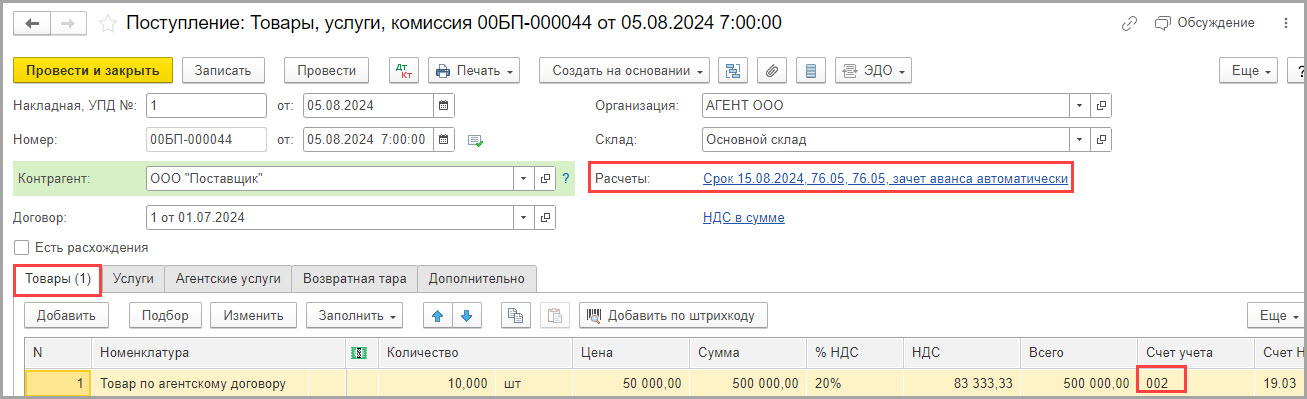Open the Печать dropdown
Image resolution: width=1307 pixels, height=399 pixels.
coord(475,71)
